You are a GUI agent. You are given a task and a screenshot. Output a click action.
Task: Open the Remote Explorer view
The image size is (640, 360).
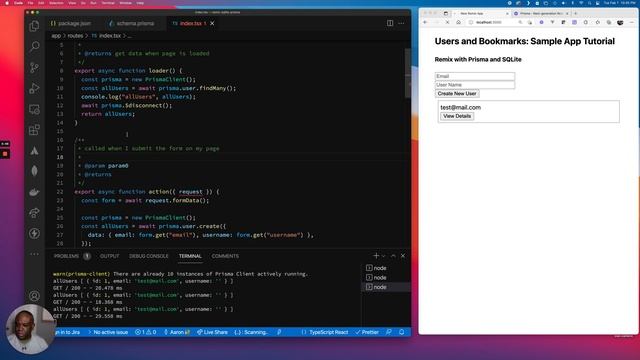pos(34,109)
